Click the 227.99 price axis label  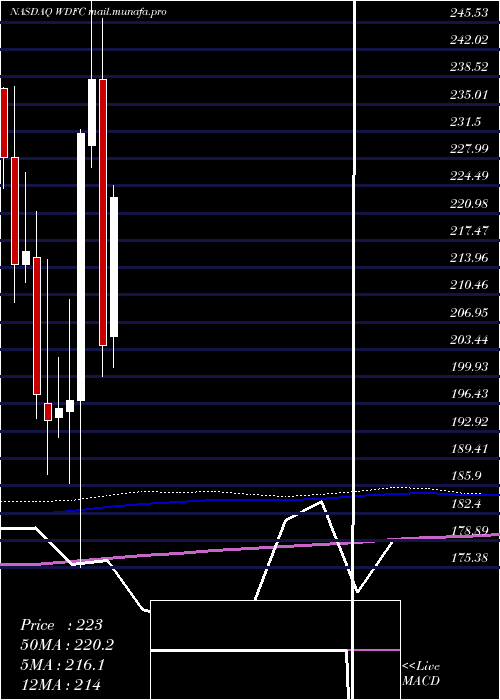click(x=469, y=149)
